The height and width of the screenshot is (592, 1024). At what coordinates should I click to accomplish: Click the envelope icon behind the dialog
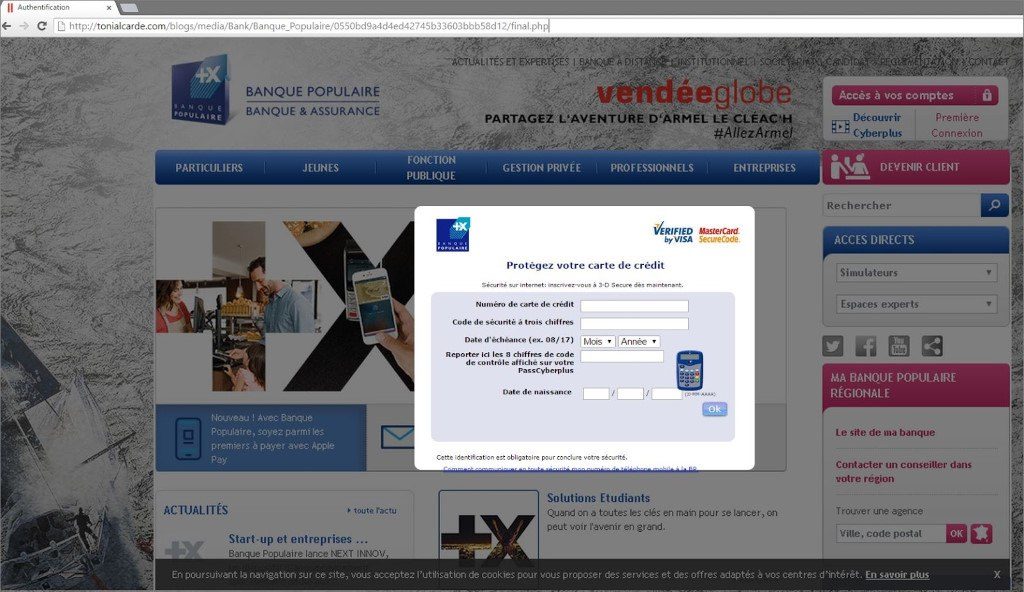coord(397,436)
